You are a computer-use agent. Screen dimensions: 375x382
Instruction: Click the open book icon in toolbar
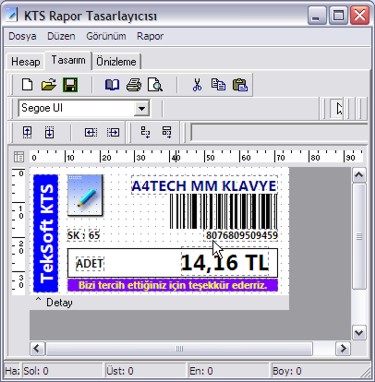click(x=112, y=85)
